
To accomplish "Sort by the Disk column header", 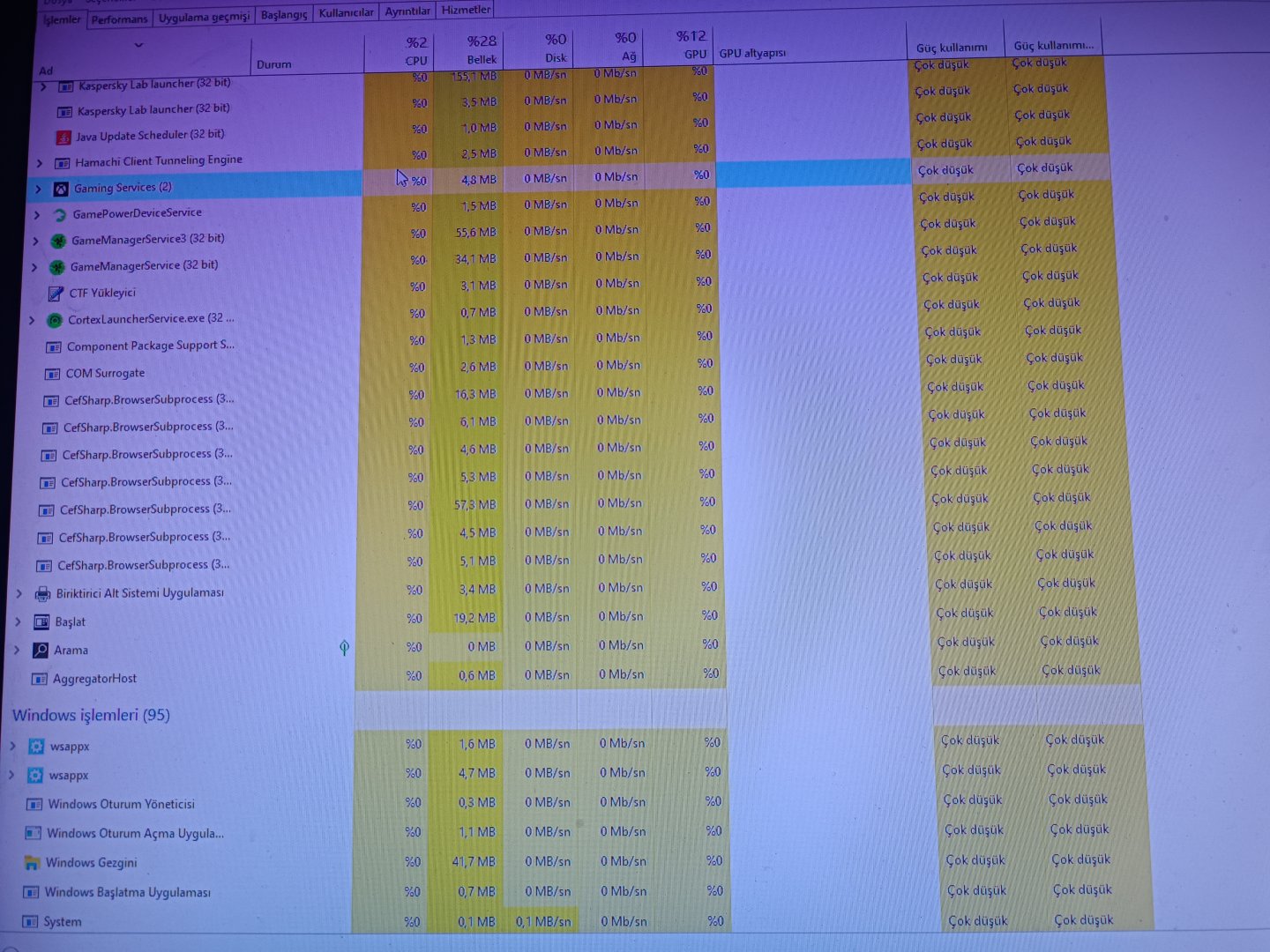I will (x=536, y=48).
